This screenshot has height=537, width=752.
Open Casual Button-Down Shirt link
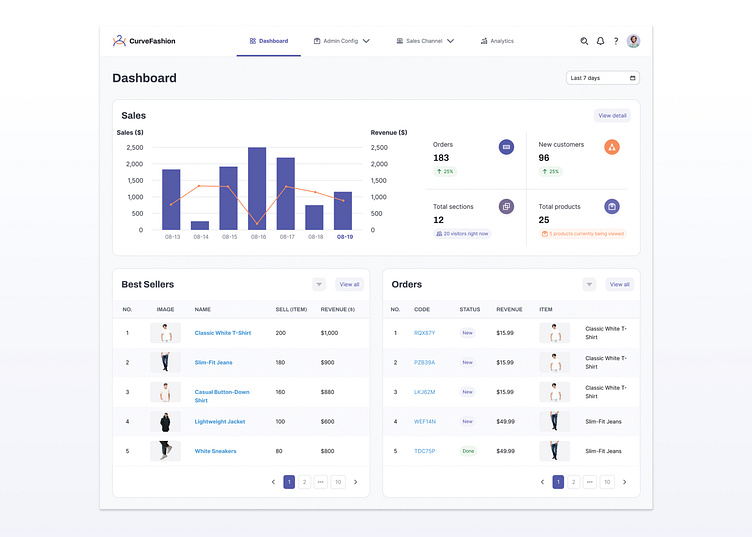[222, 396]
